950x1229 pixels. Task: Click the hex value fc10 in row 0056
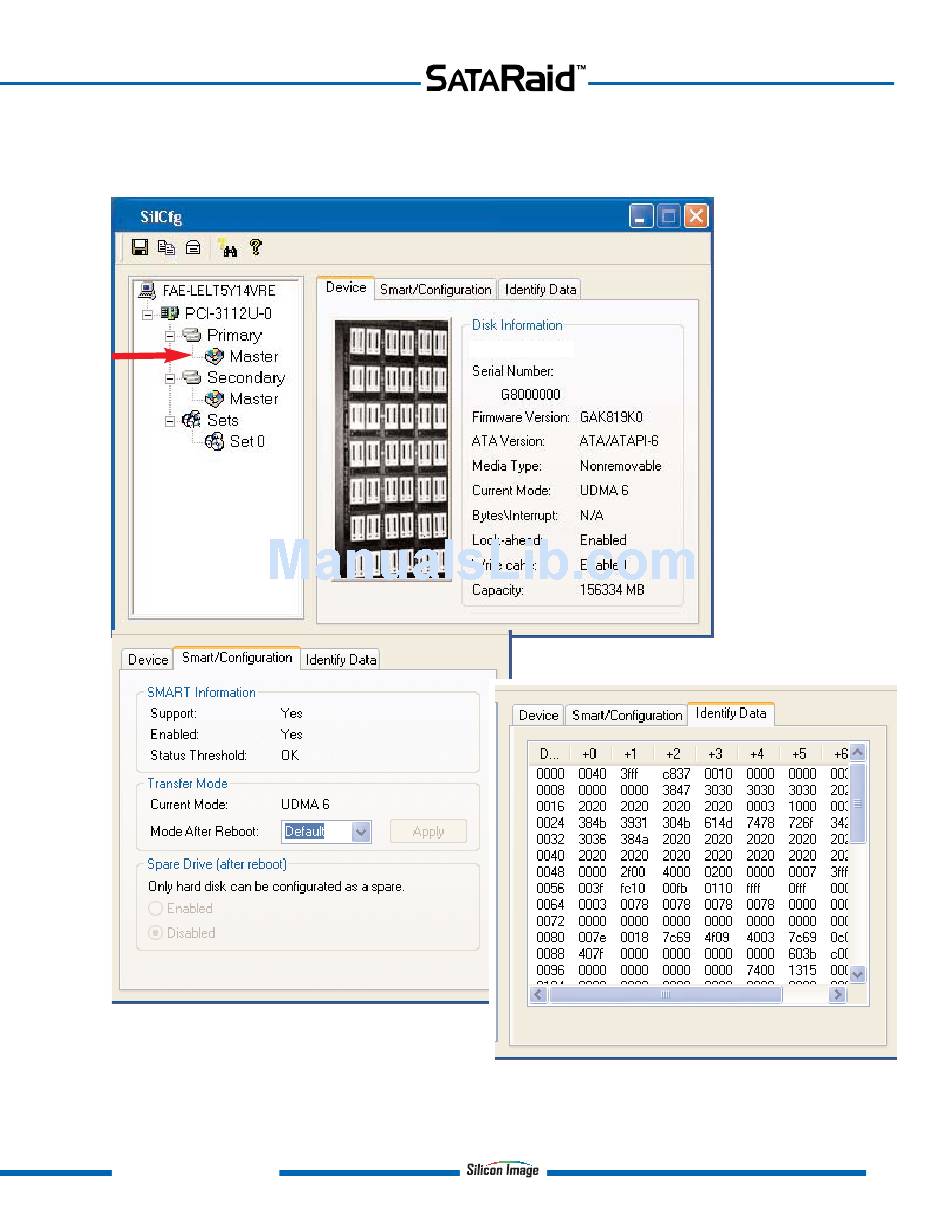click(632, 888)
